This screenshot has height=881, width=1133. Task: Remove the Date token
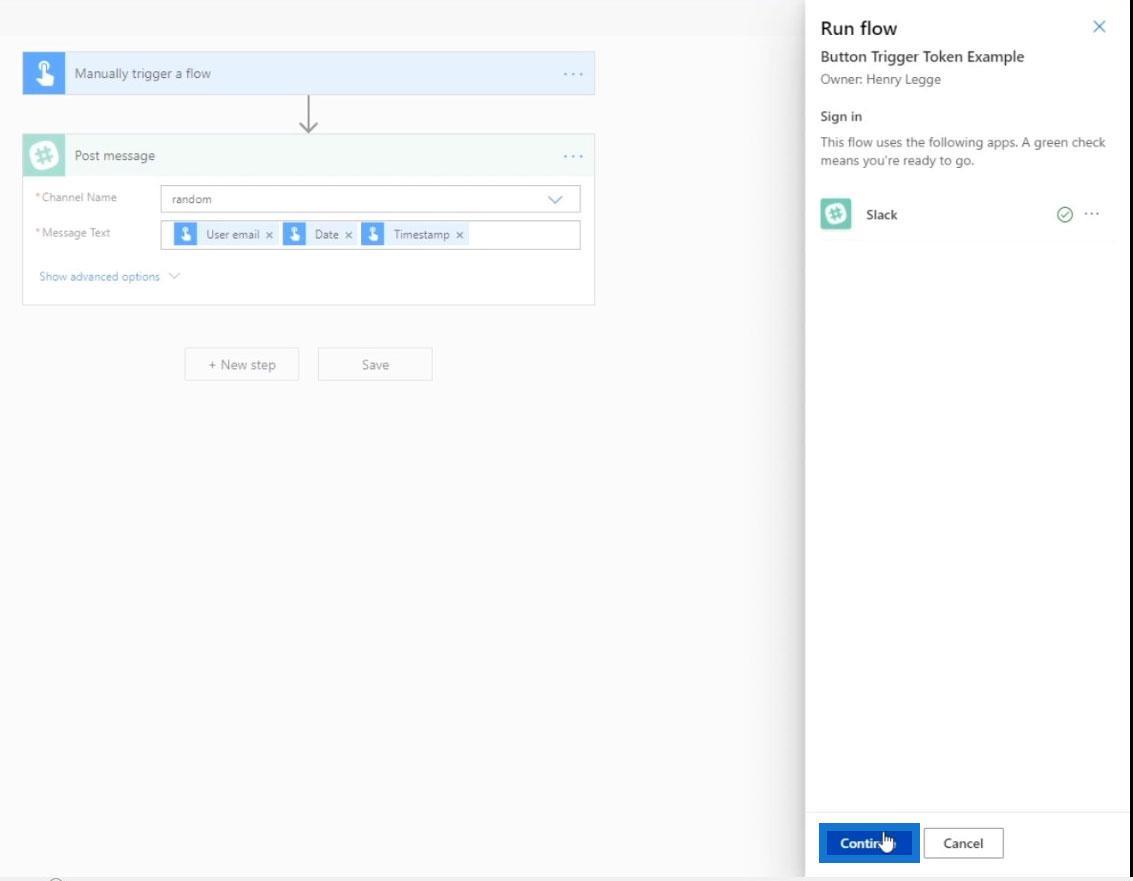(x=349, y=235)
